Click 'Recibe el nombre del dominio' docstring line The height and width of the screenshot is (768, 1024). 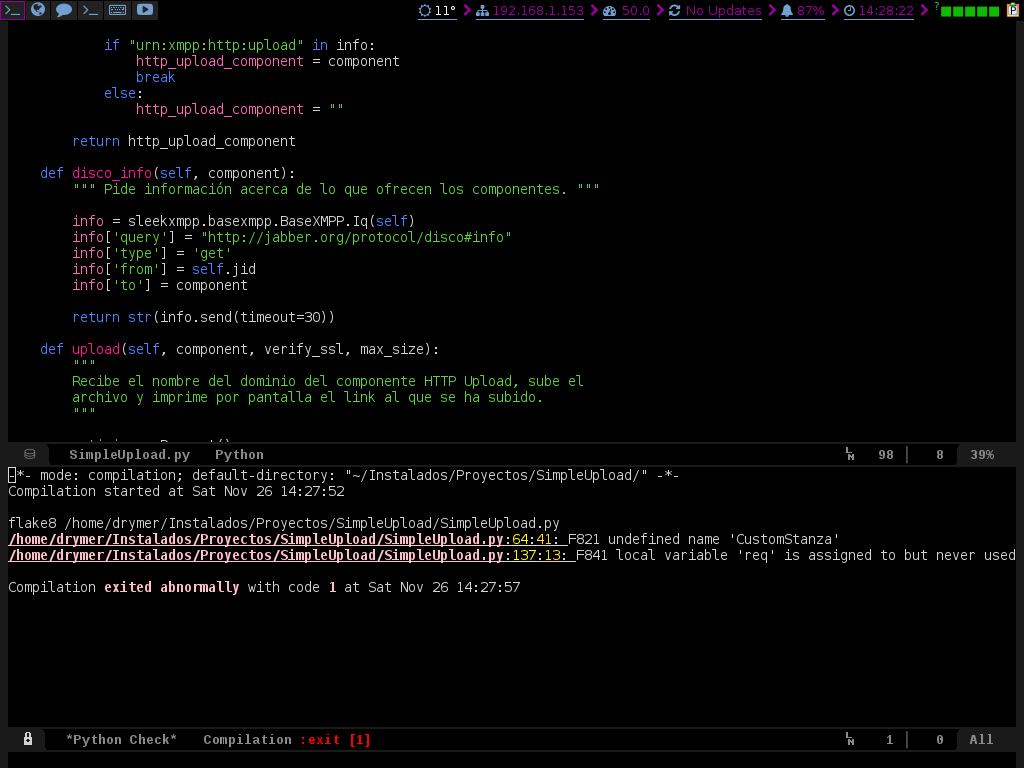click(327, 381)
